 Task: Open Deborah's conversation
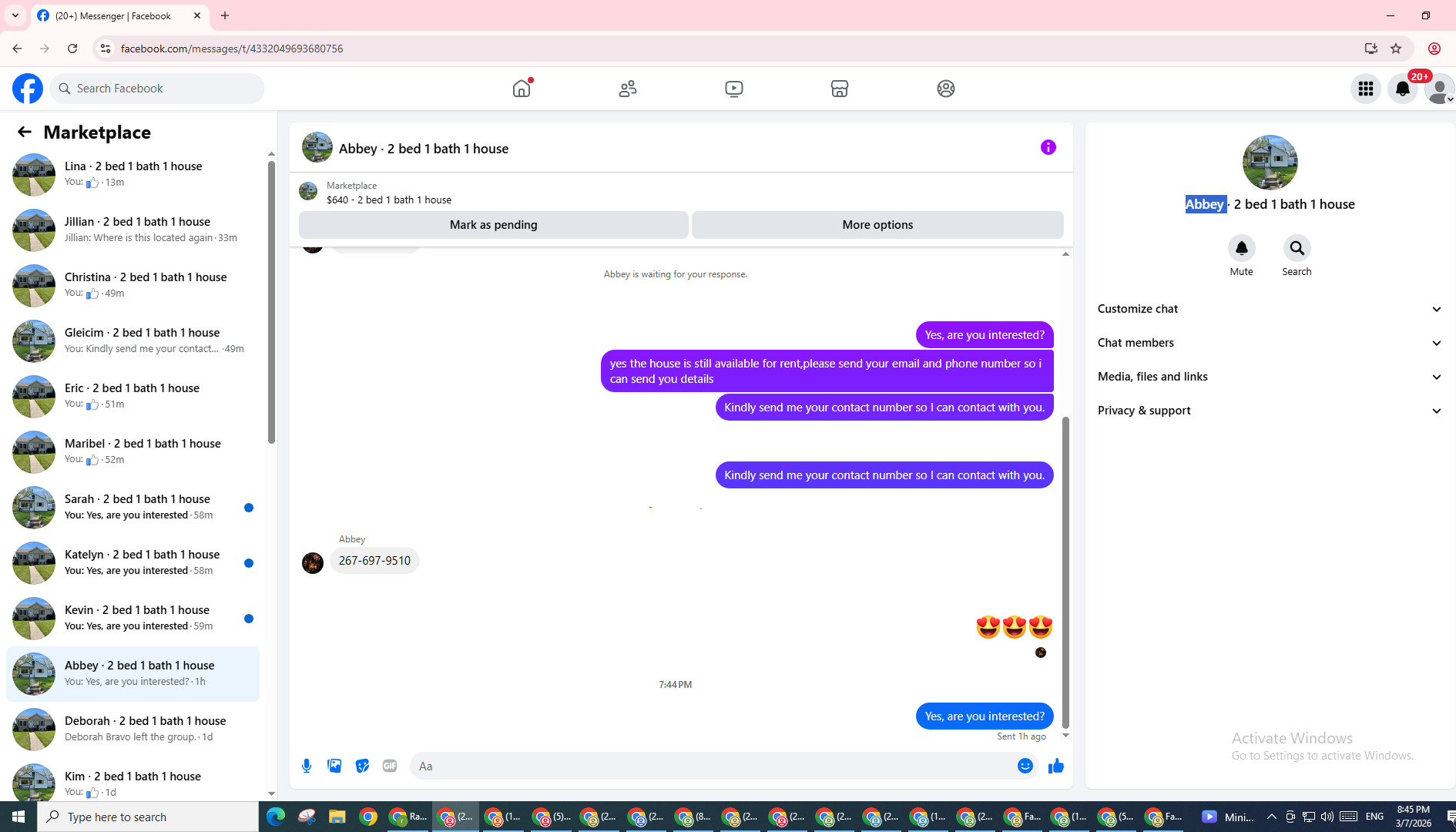point(133,729)
